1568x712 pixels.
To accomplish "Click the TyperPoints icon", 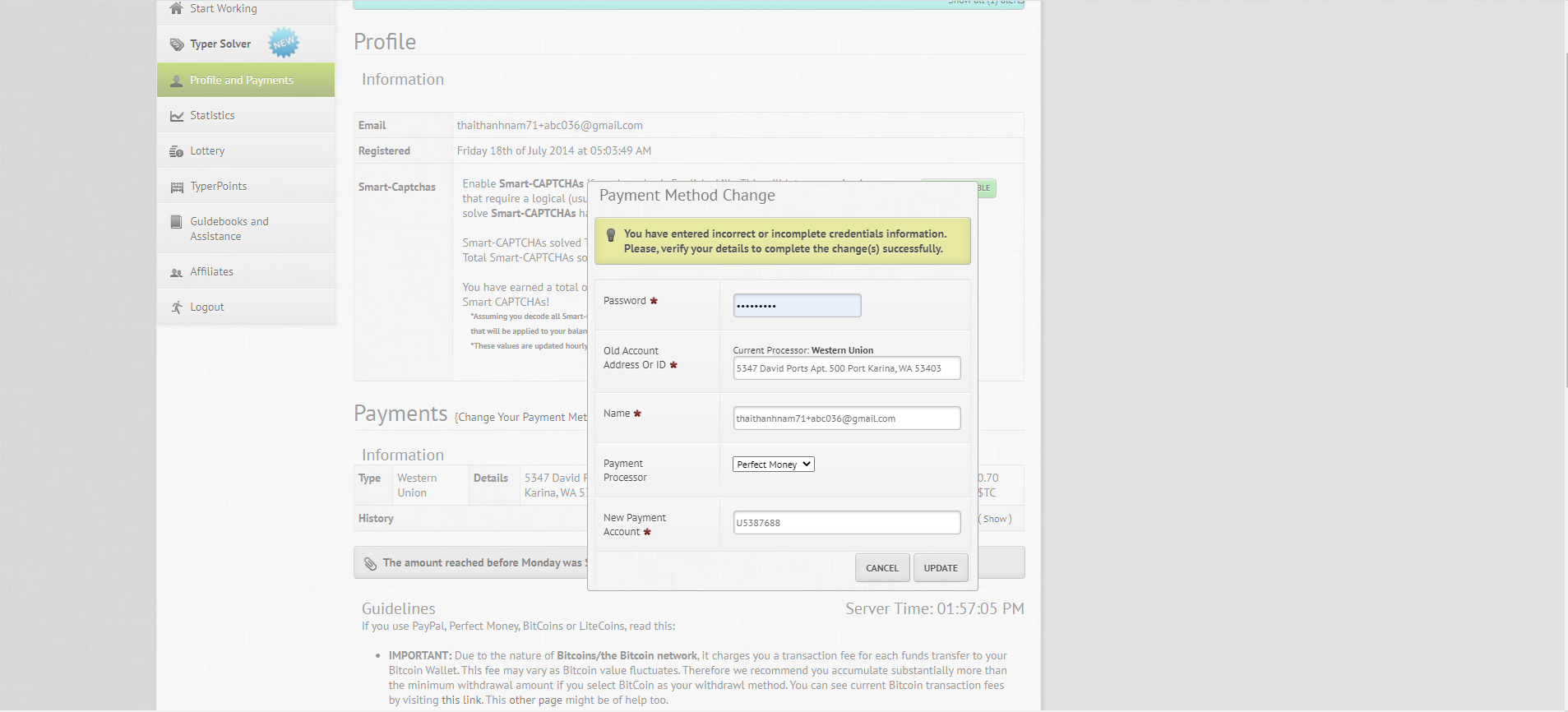I will tap(176, 187).
